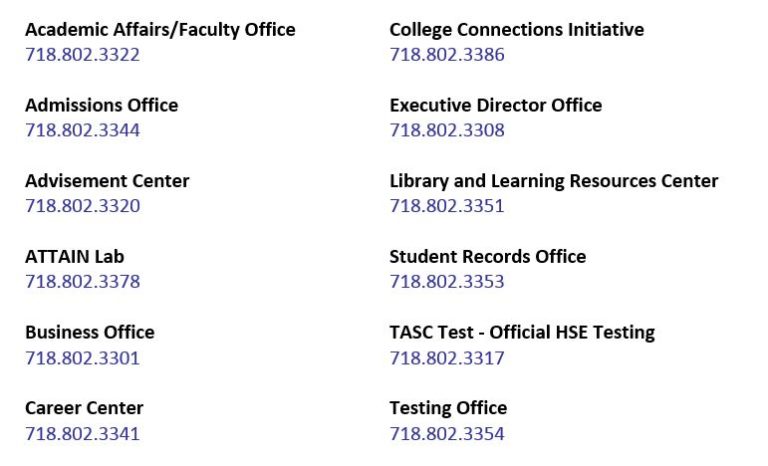The height and width of the screenshot is (466, 768).
Task: Click the TASC Test phone number 718.802.3317
Action: [x=447, y=358]
